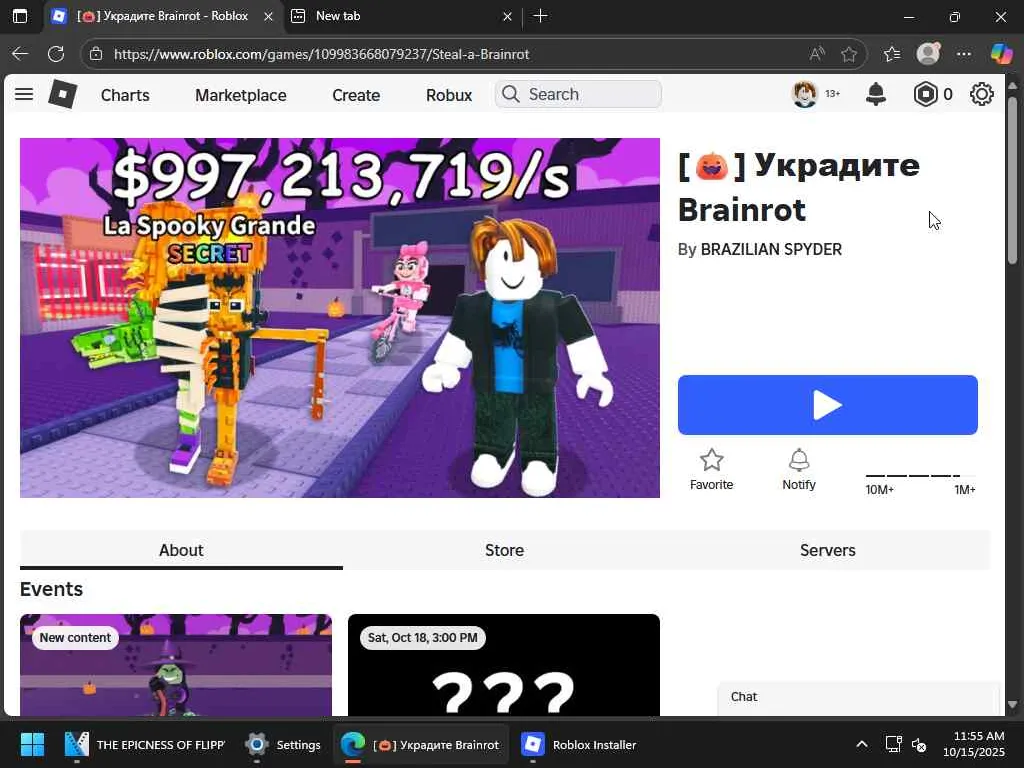Add this page to favorites star
Image resolution: width=1024 pixels, height=768 pixels.
pyautogui.click(x=848, y=54)
